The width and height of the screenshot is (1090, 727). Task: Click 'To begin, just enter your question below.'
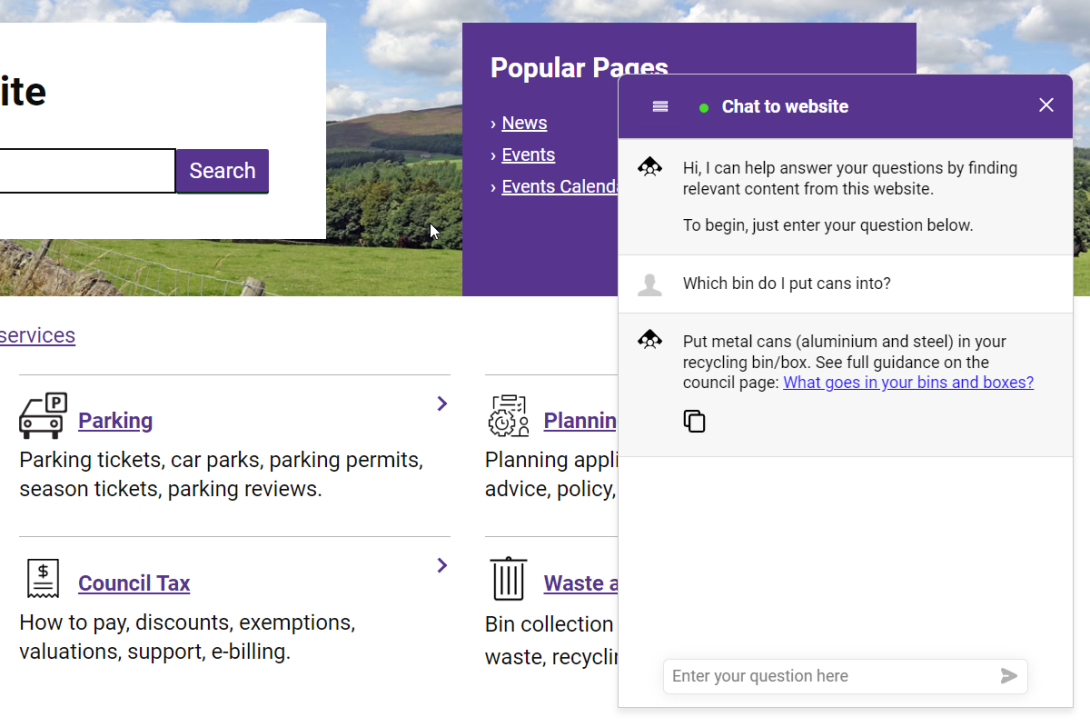tap(828, 225)
